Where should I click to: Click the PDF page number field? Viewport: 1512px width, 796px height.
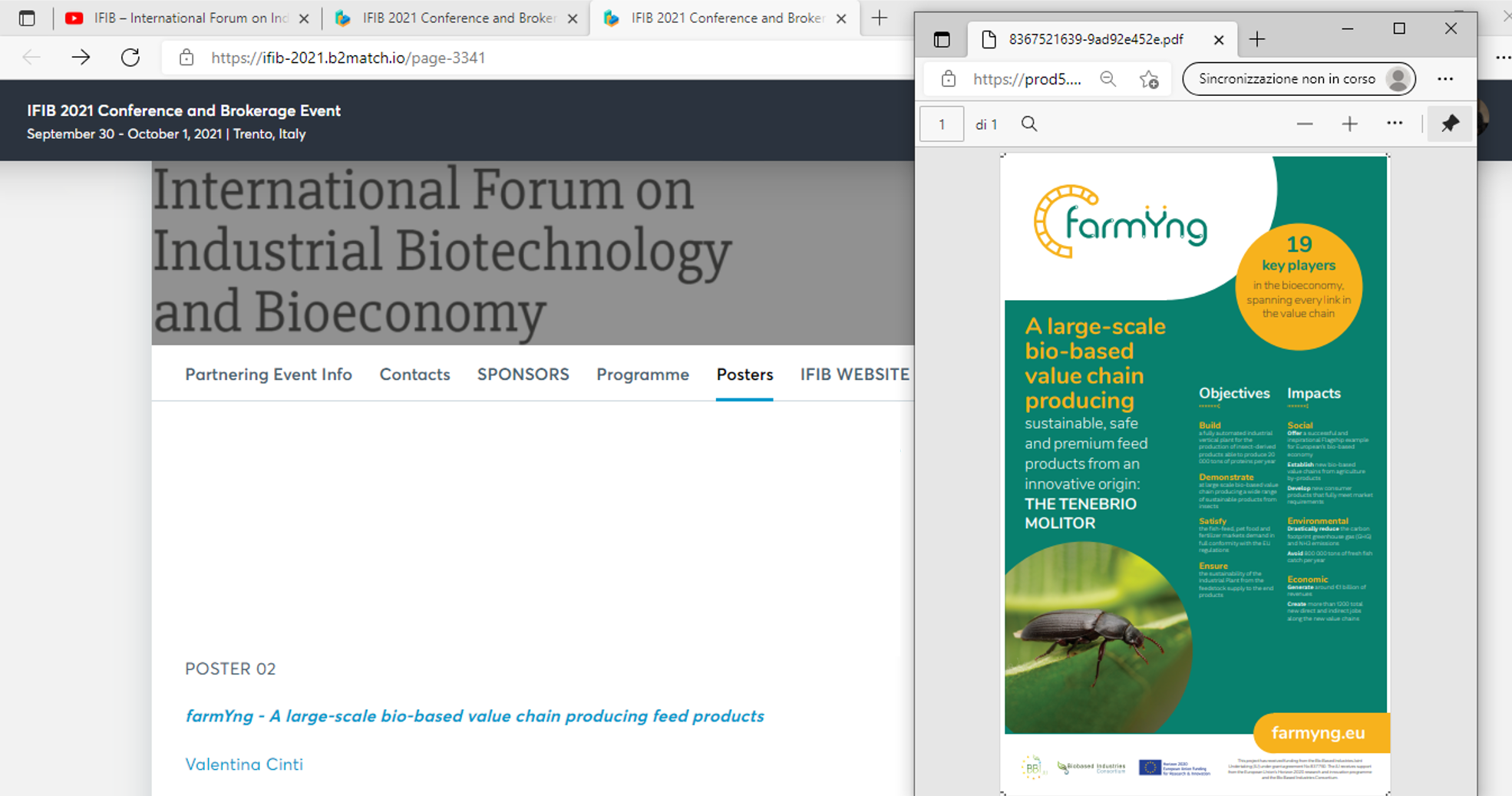tap(942, 124)
